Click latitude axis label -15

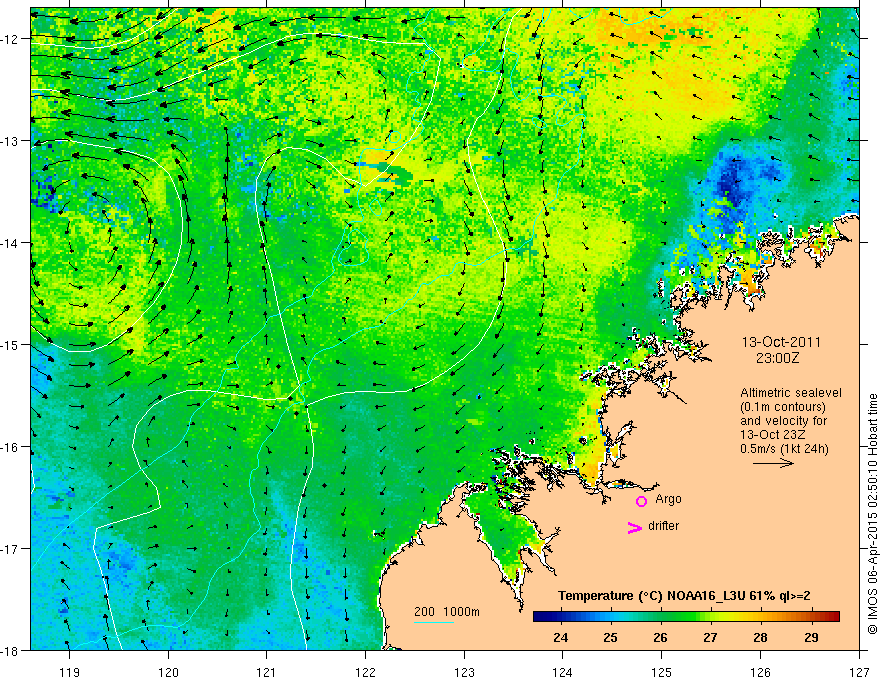[12, 345]
